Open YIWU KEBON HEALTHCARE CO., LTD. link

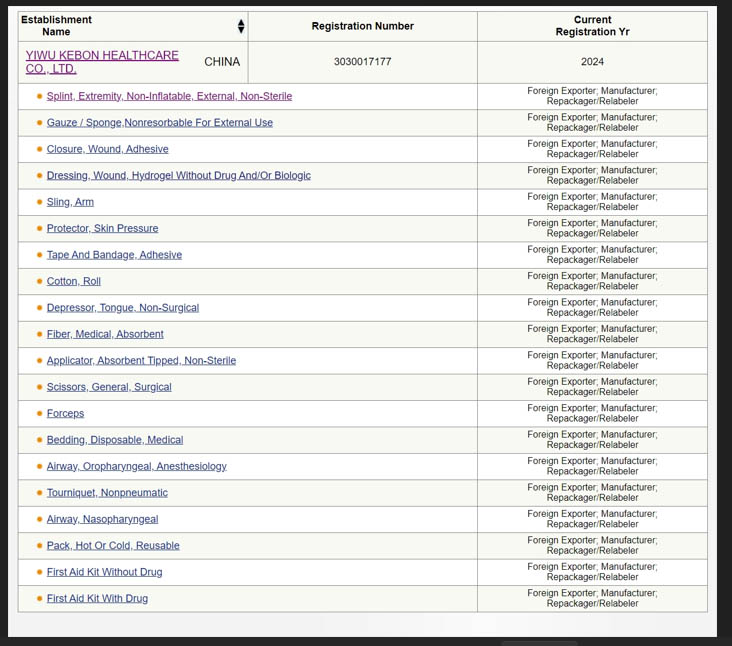click(102, 62)
